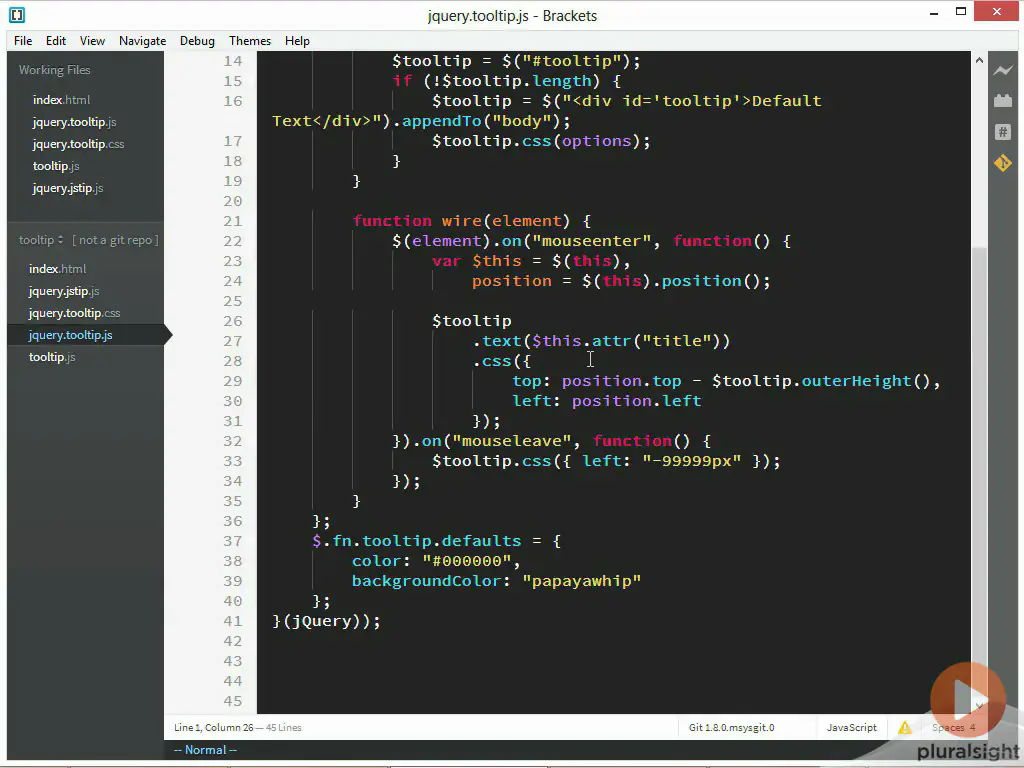
Task: Click the Working Files header
Action: point(54,70)
